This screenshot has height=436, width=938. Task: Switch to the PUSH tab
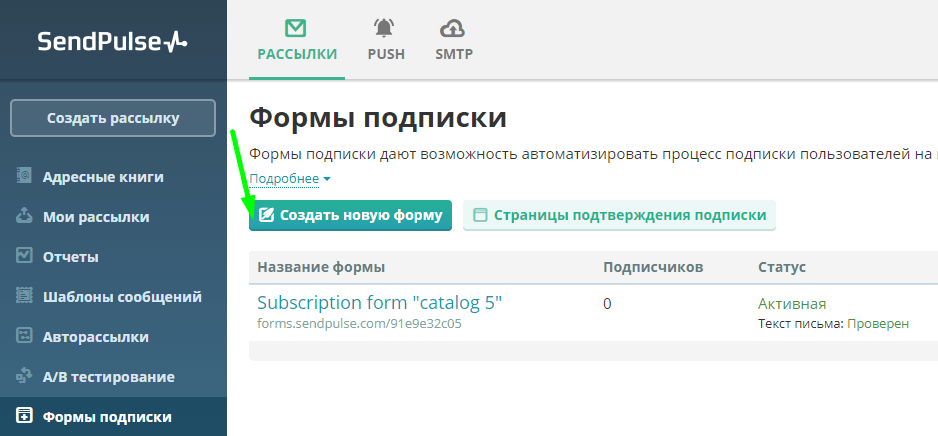386,54
